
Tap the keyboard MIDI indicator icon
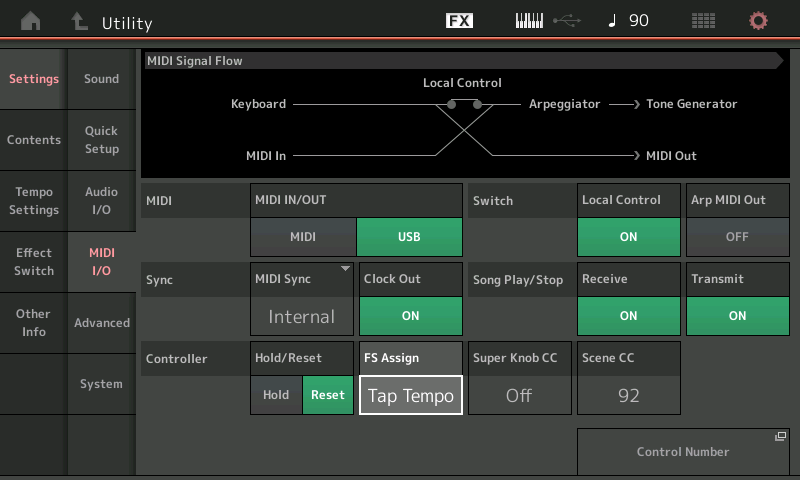(529, 21)
